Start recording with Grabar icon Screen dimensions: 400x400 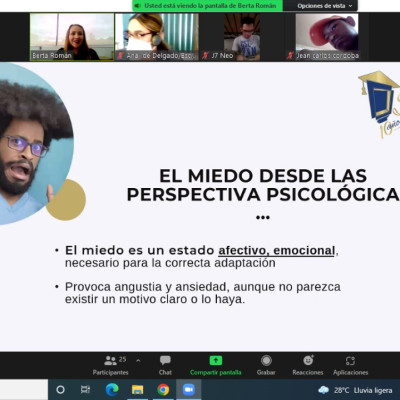point(266,360)
